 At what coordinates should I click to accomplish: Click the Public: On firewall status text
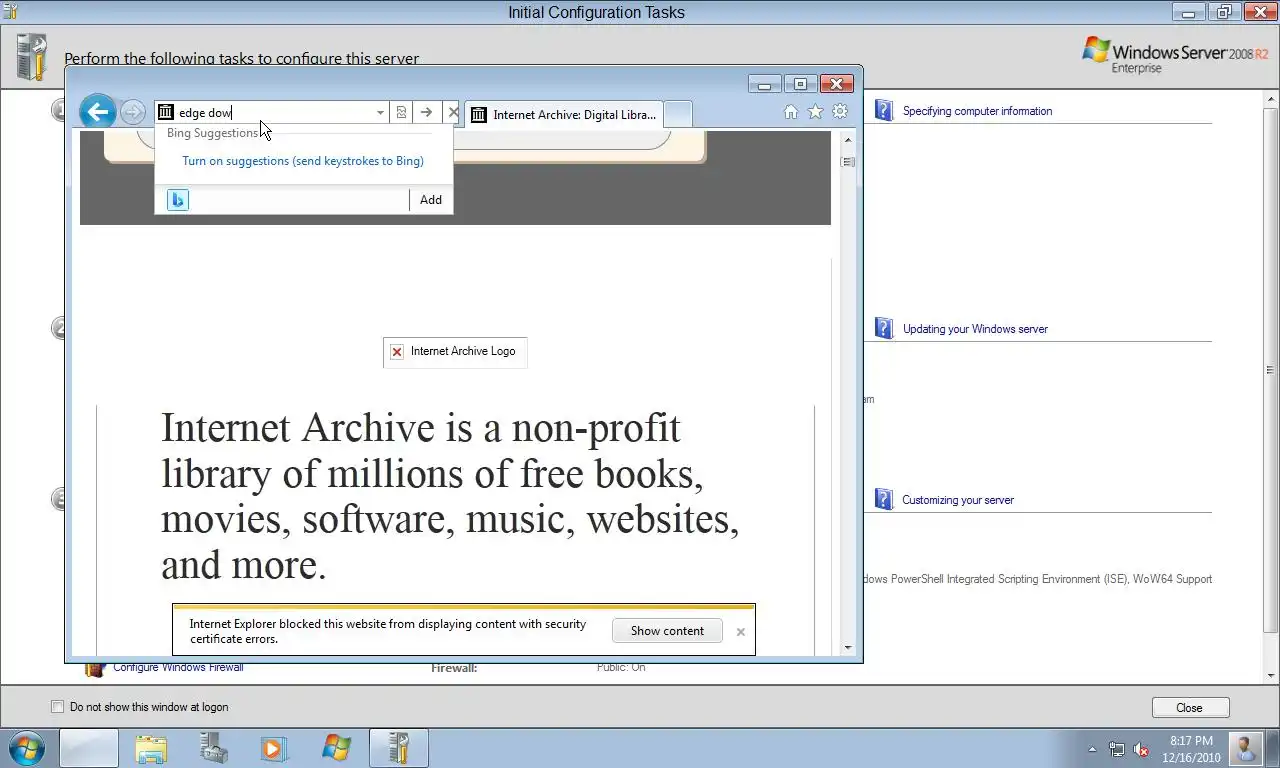(x=621, y=667)
